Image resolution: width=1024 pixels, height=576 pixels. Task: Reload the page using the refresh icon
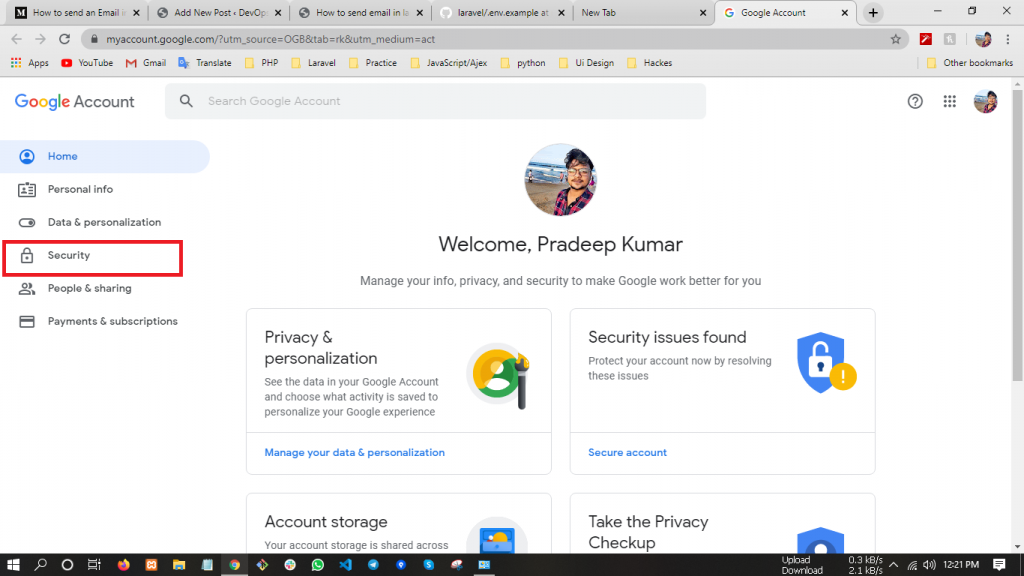tap(64, 39)
